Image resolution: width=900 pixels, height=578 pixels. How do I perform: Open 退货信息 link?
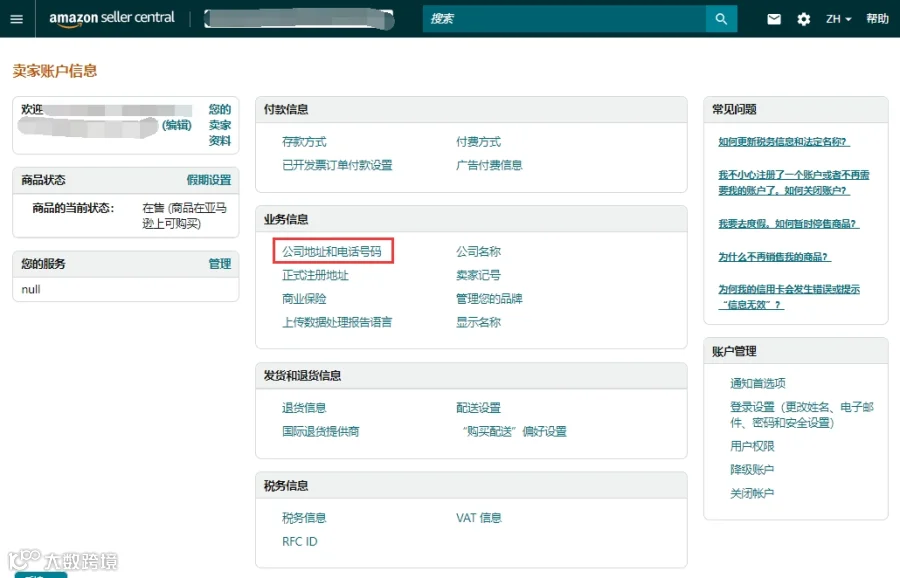click(x=304, y=408)
